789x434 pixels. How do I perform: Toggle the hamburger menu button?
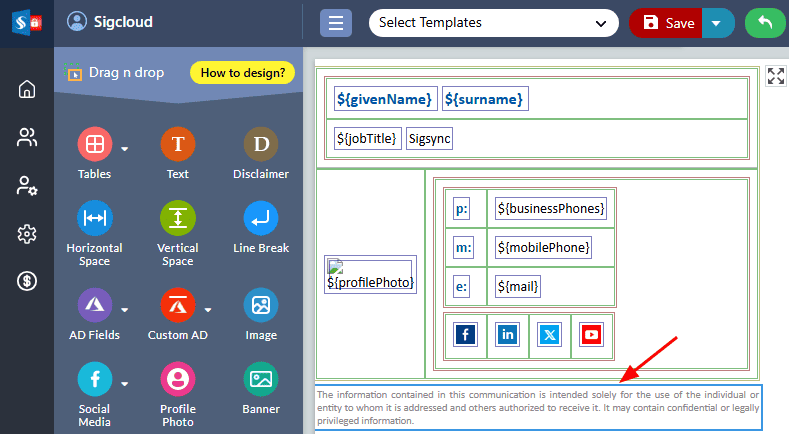tap(336, 23)
